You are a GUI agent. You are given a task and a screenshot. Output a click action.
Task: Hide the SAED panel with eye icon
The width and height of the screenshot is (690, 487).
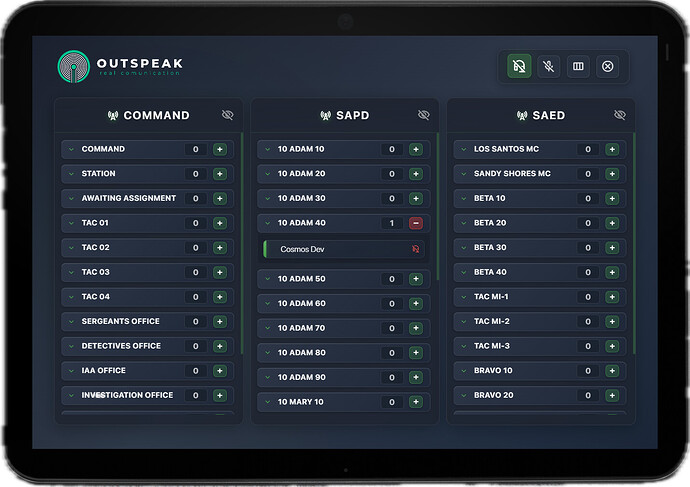point(620,115)
